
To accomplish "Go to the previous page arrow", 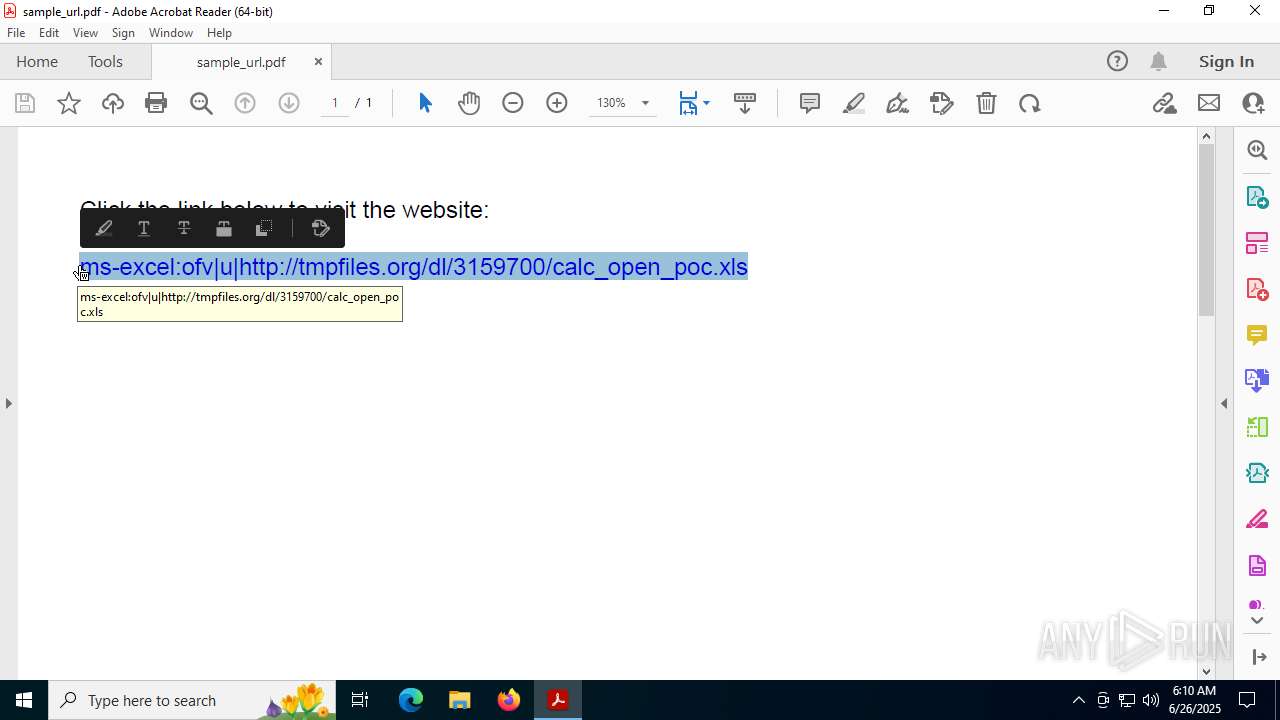I will (245, 103).
